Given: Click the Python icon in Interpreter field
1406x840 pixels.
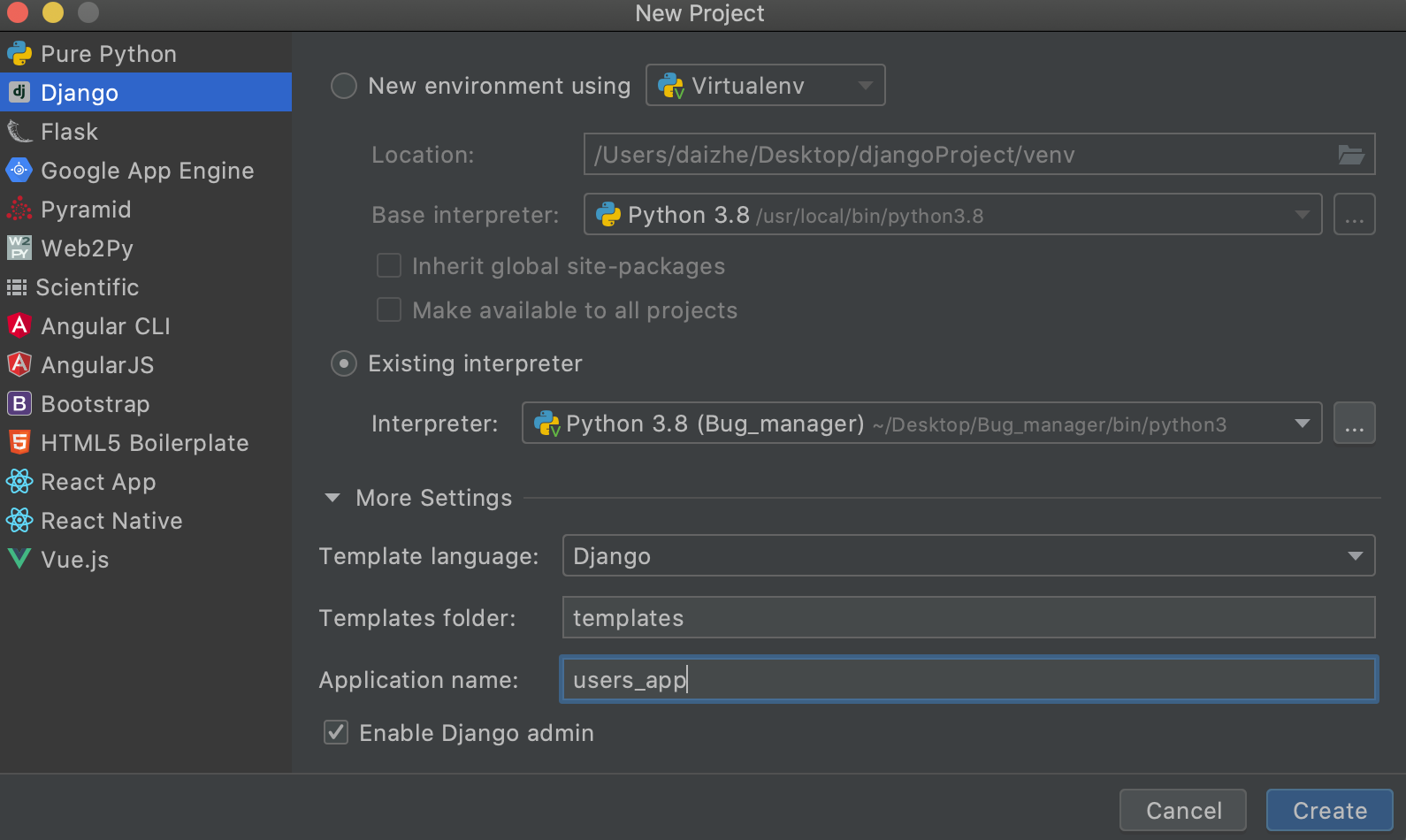Looking at the screenshot, I should click(547, 424).
